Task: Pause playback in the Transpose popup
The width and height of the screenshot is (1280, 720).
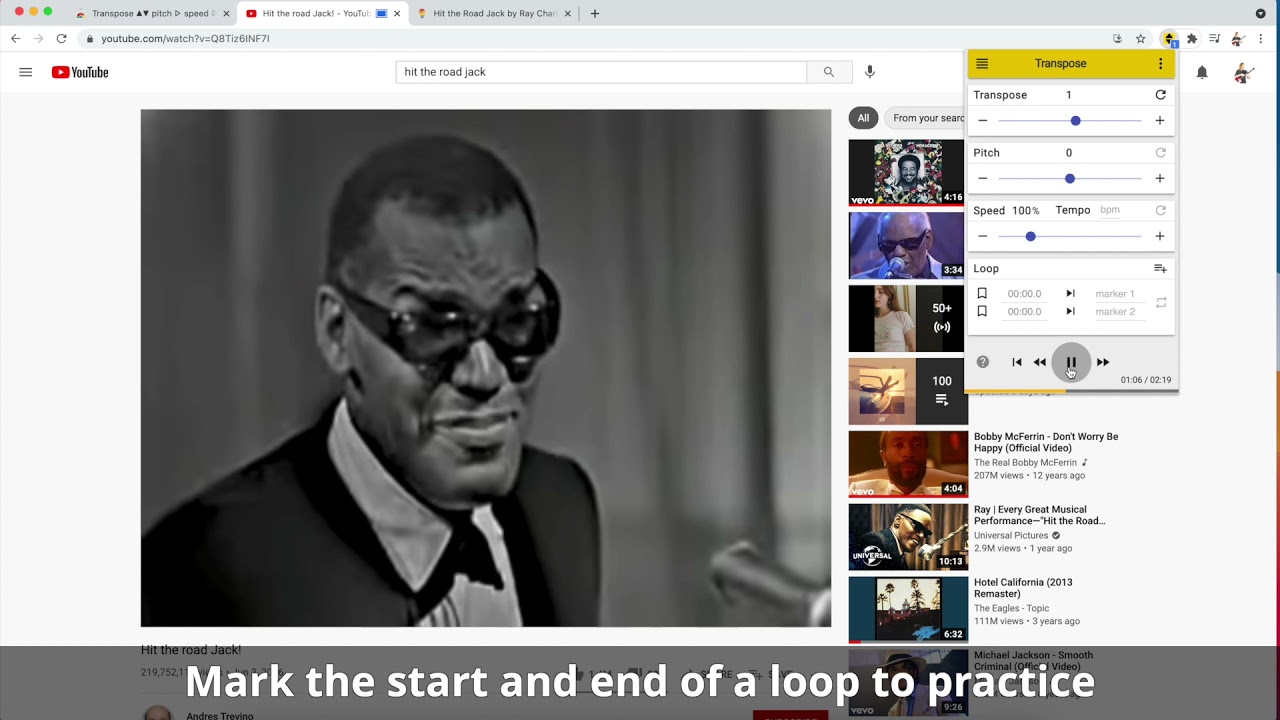Action: (1071, 362)
